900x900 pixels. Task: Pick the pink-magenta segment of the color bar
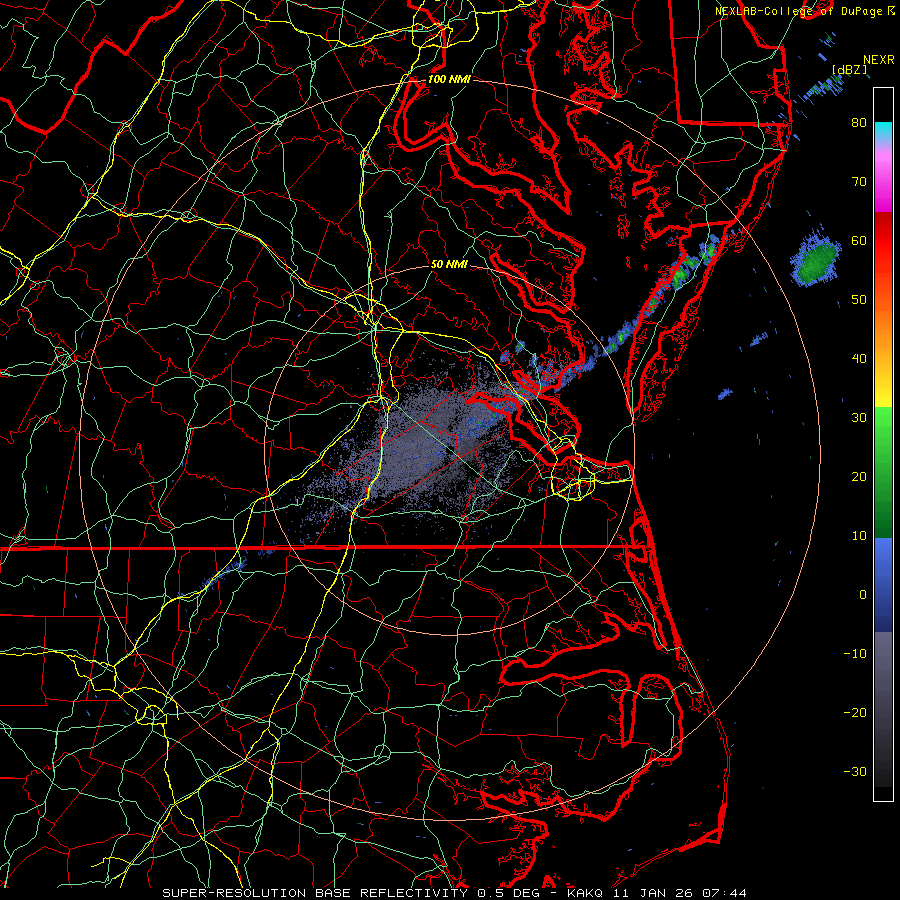tap(883, 178)
